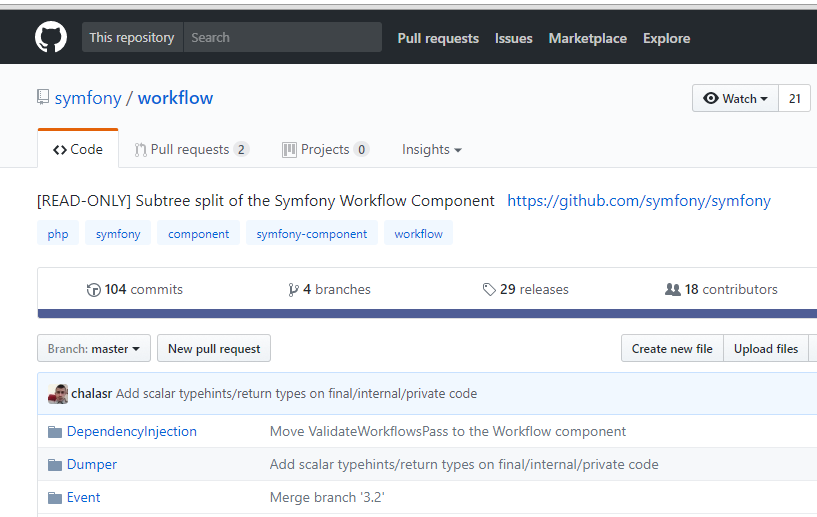Expand the Branch: master selector

pyautogui.click(x=94, y=349)
